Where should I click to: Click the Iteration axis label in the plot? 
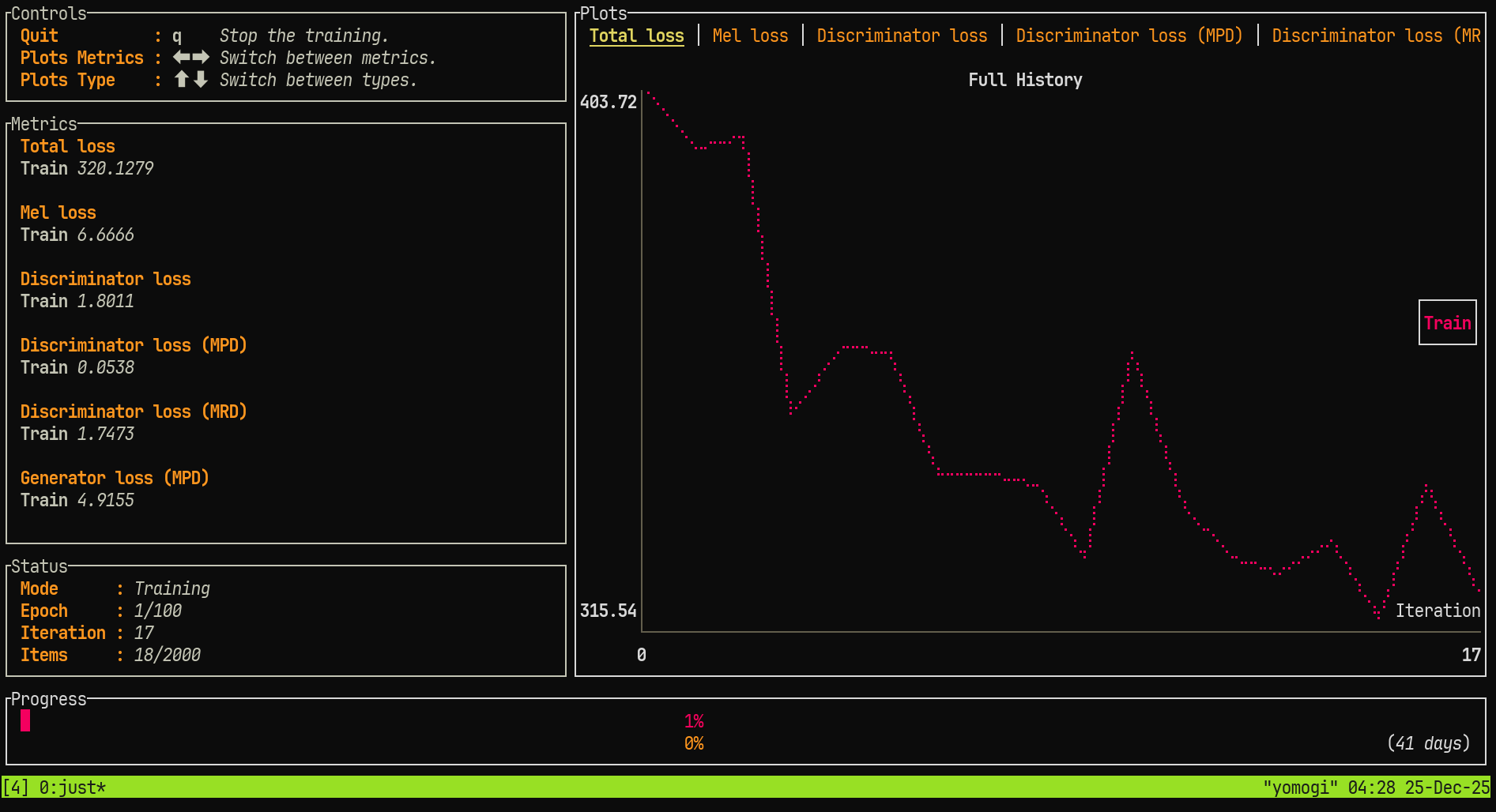[1438, 611]
